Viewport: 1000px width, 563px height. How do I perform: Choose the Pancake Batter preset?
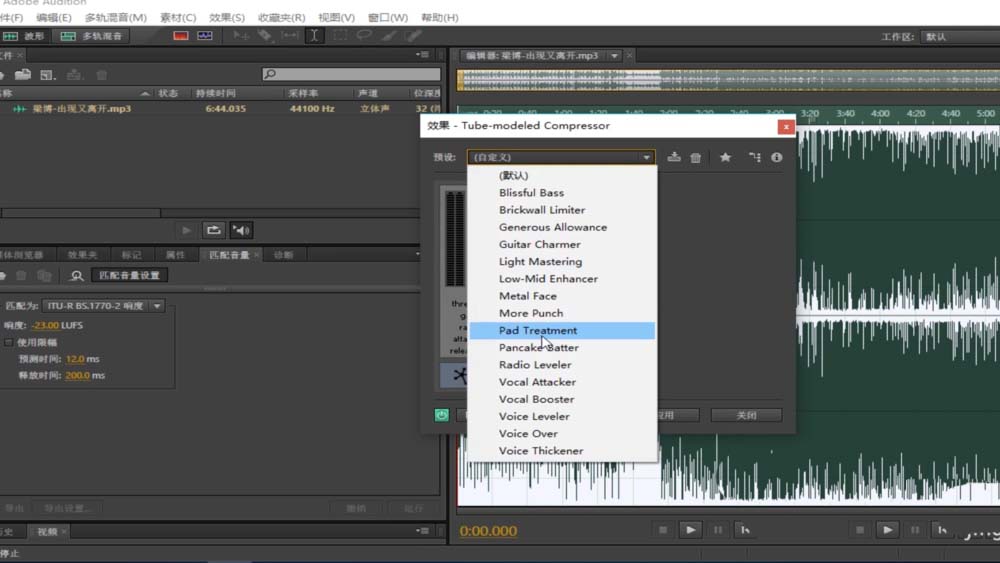562,347
